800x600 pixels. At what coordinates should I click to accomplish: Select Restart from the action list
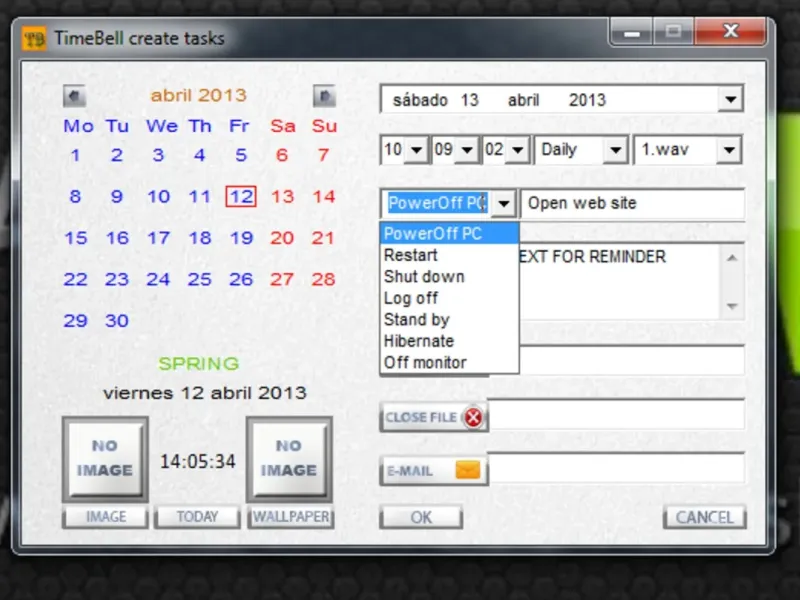(449, 255)
